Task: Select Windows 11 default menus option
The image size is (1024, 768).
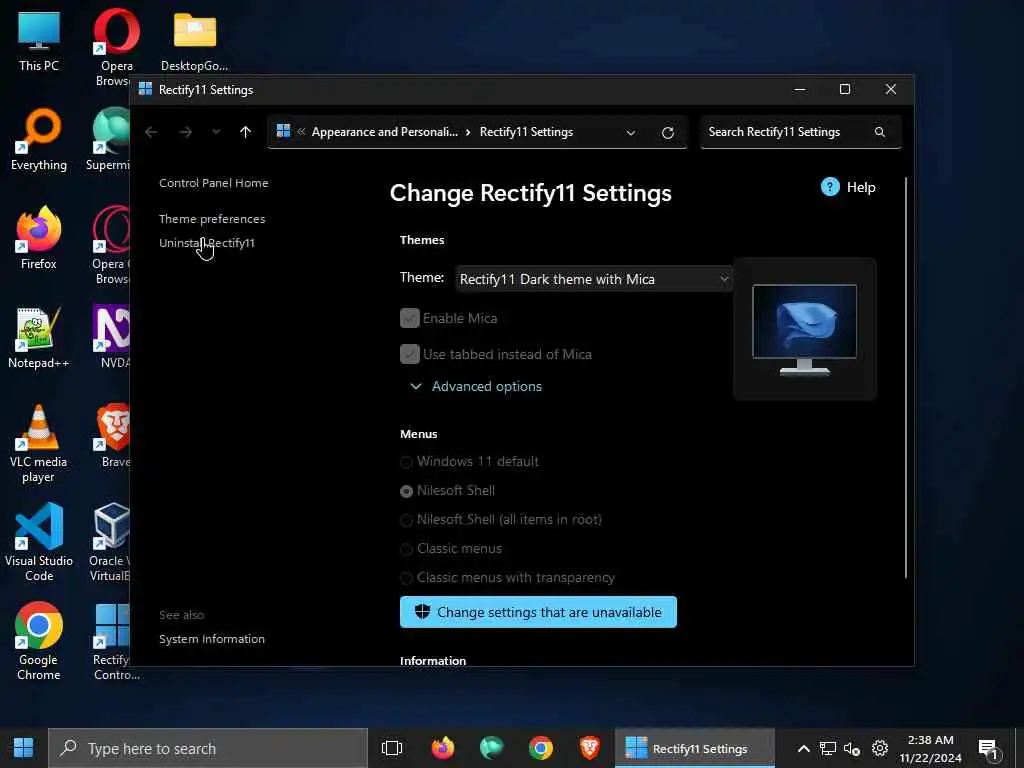Action: [406, 462]
